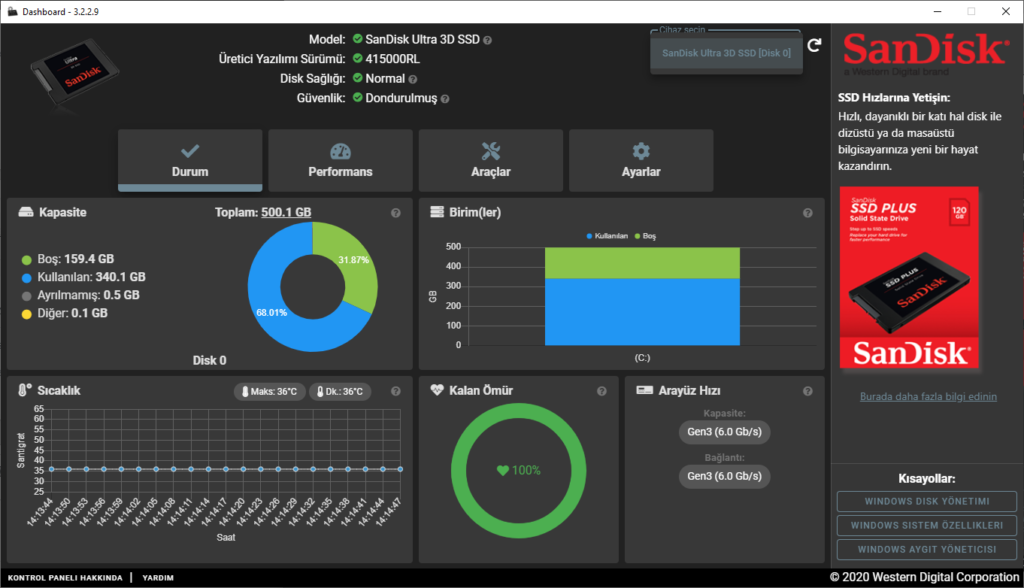Click help icon in Sıcaklık panel
1024x588 pixels.
pos(396,391)
